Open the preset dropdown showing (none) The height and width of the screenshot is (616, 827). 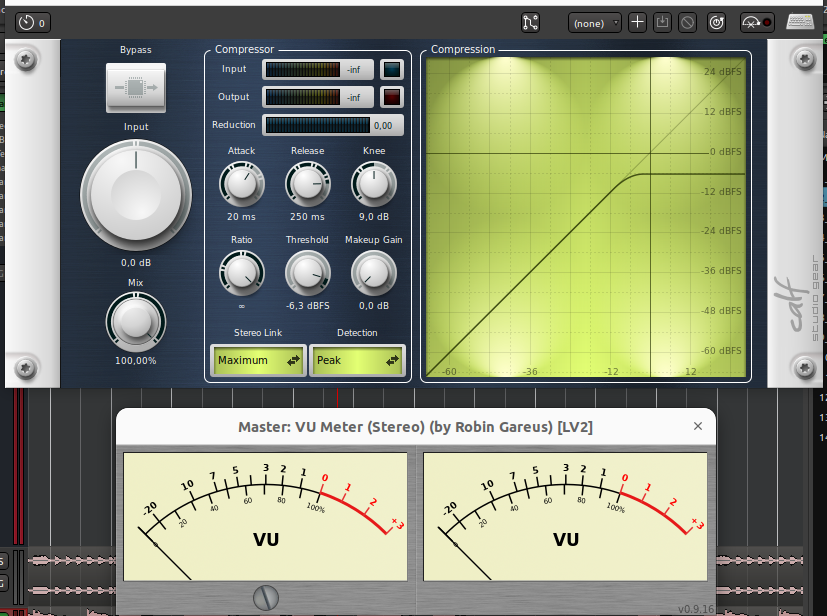pyautogui.click(x=595, y=22)
